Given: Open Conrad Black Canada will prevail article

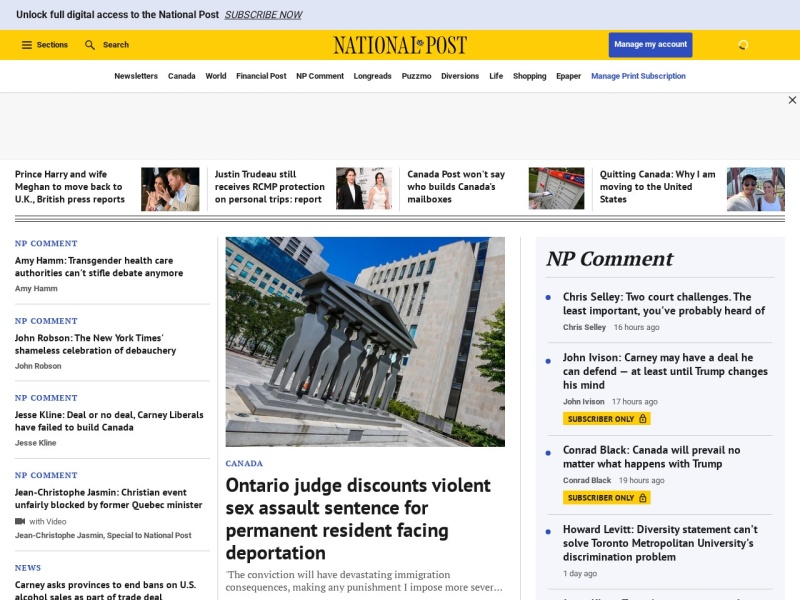Looking at the screenshot, I should point(652,457).
